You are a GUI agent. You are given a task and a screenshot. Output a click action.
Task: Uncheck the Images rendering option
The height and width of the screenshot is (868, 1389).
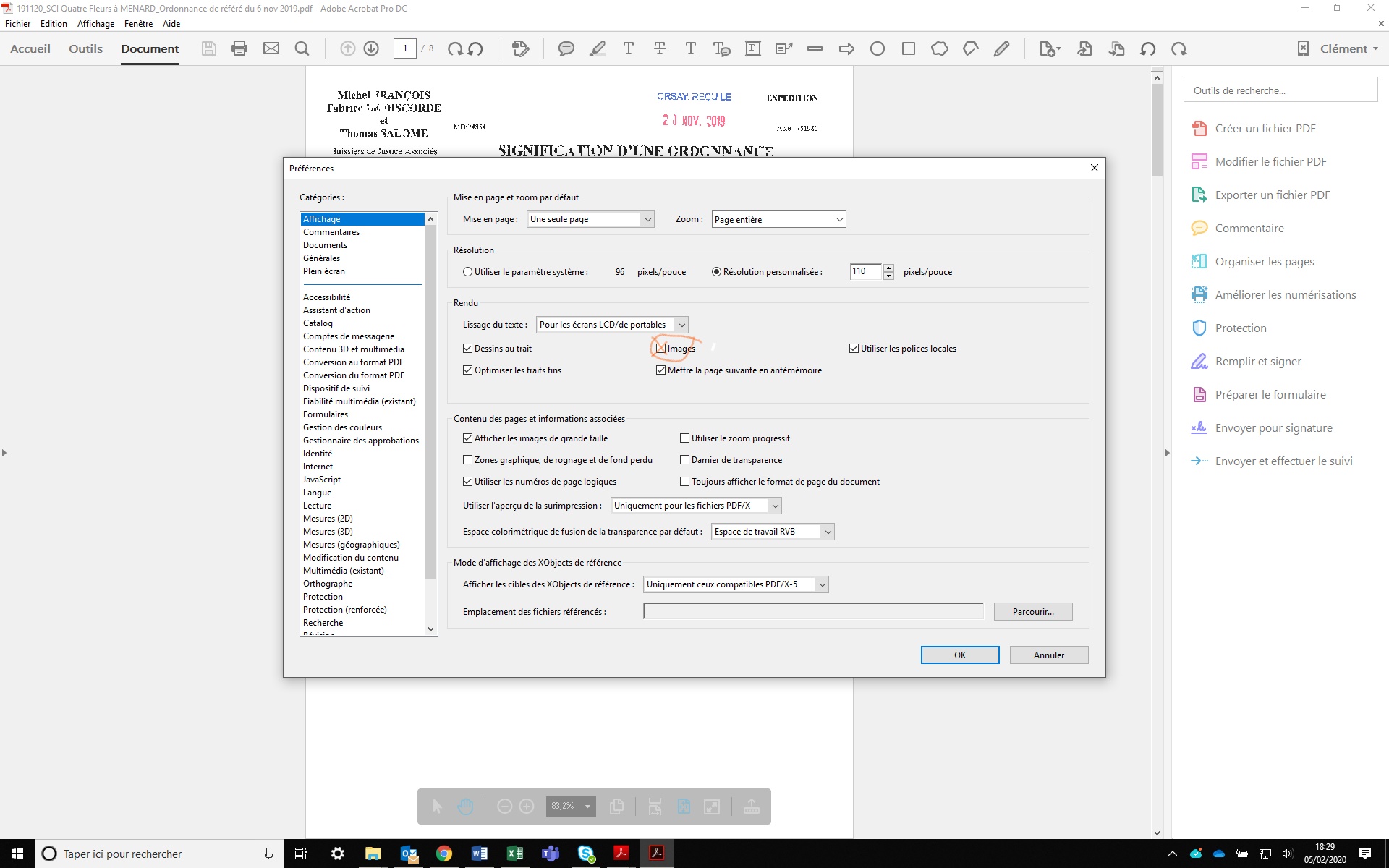tap(660, 348)
